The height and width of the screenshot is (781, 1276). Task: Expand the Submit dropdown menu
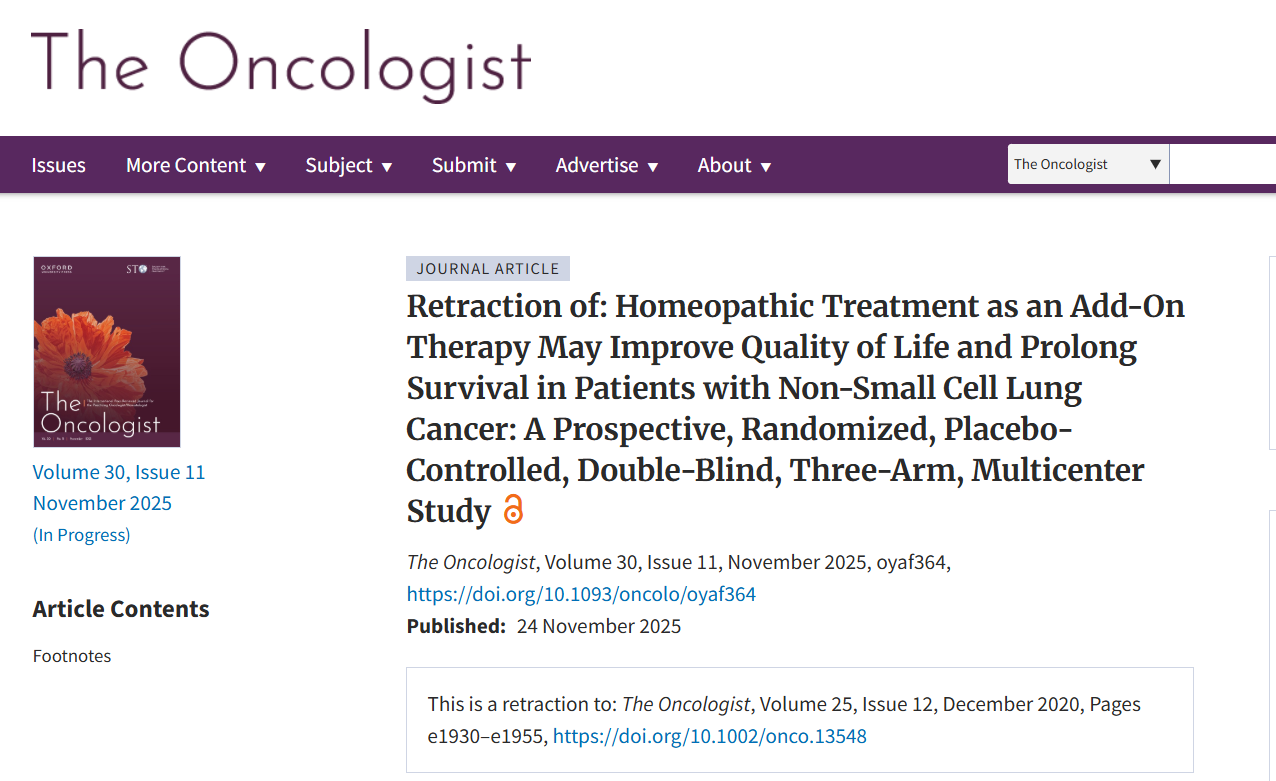[x=474, y=165]
